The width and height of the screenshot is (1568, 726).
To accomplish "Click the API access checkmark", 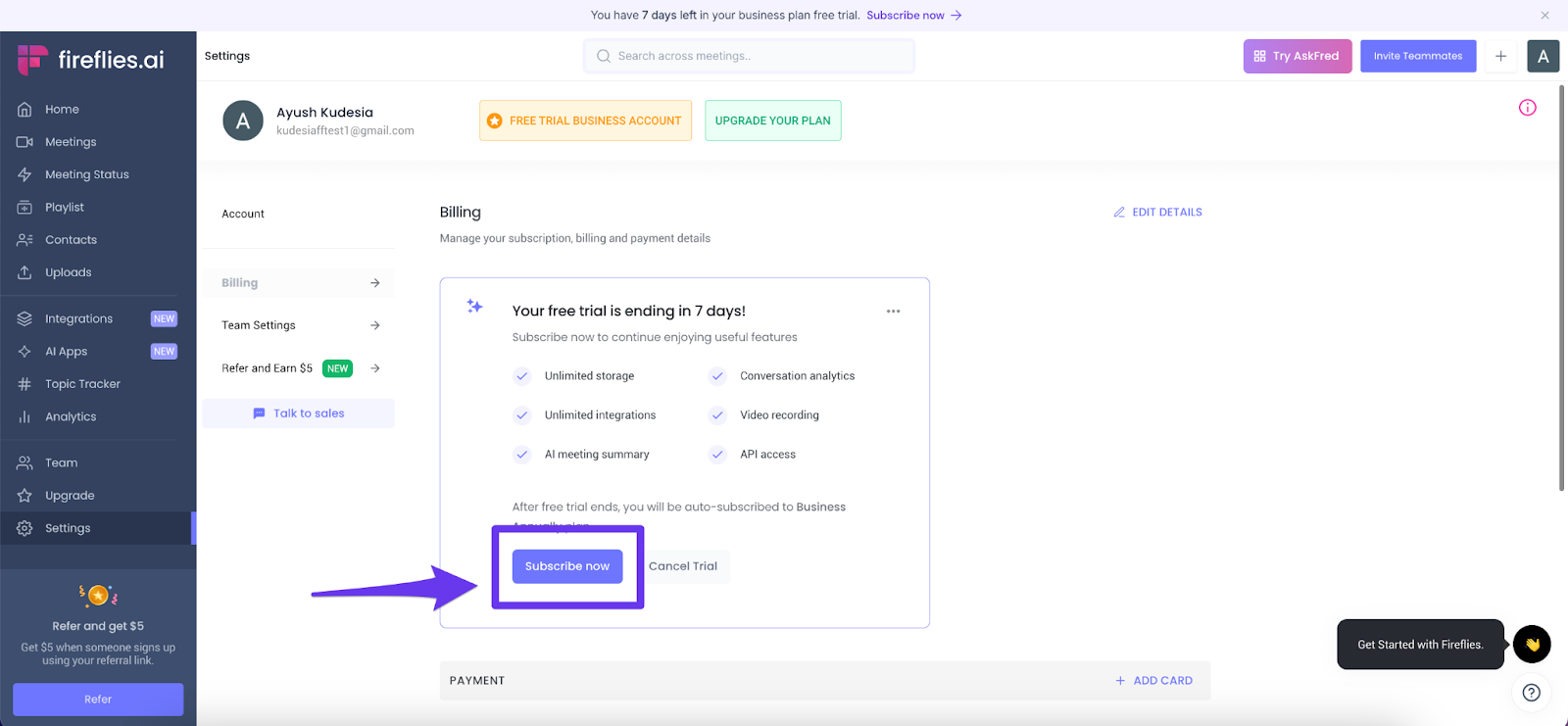I will (717, 455).
